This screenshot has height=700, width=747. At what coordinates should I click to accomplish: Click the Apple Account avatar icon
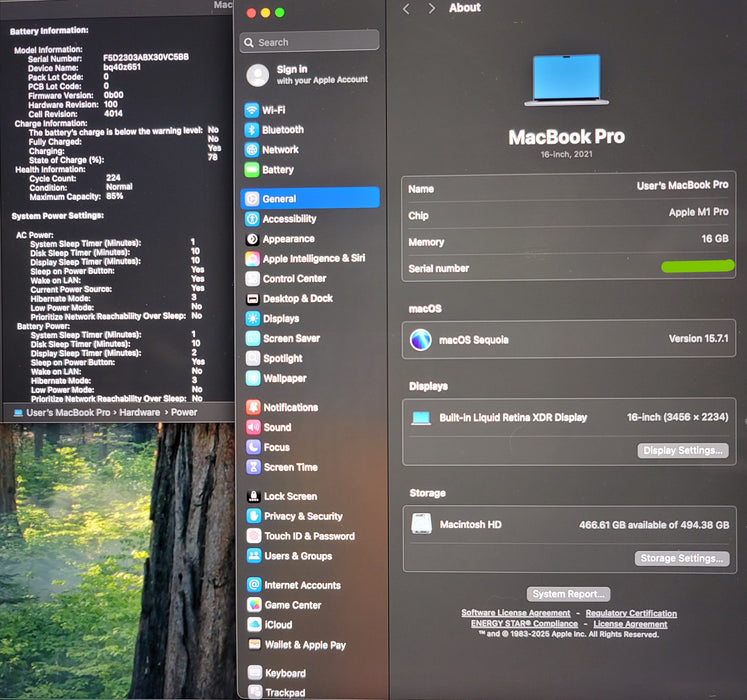click(x=258, y=75)
